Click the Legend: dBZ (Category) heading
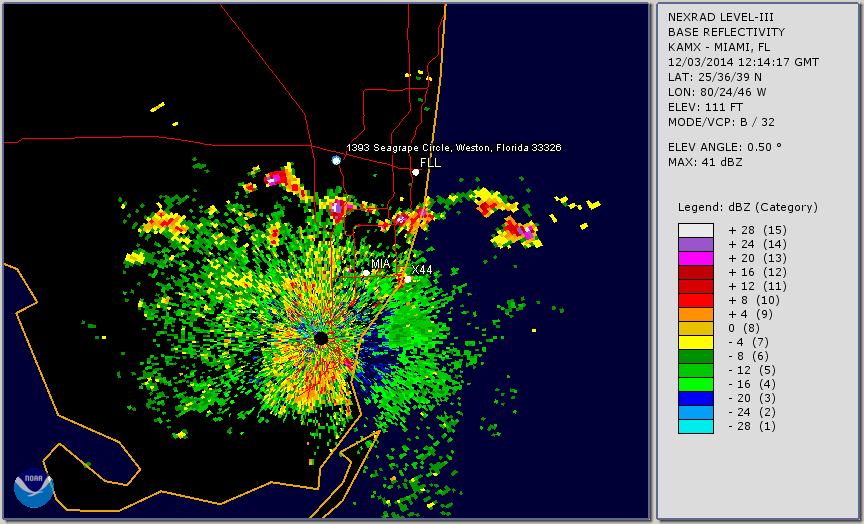Screen dimensions: 864x524 pos(748,207)
